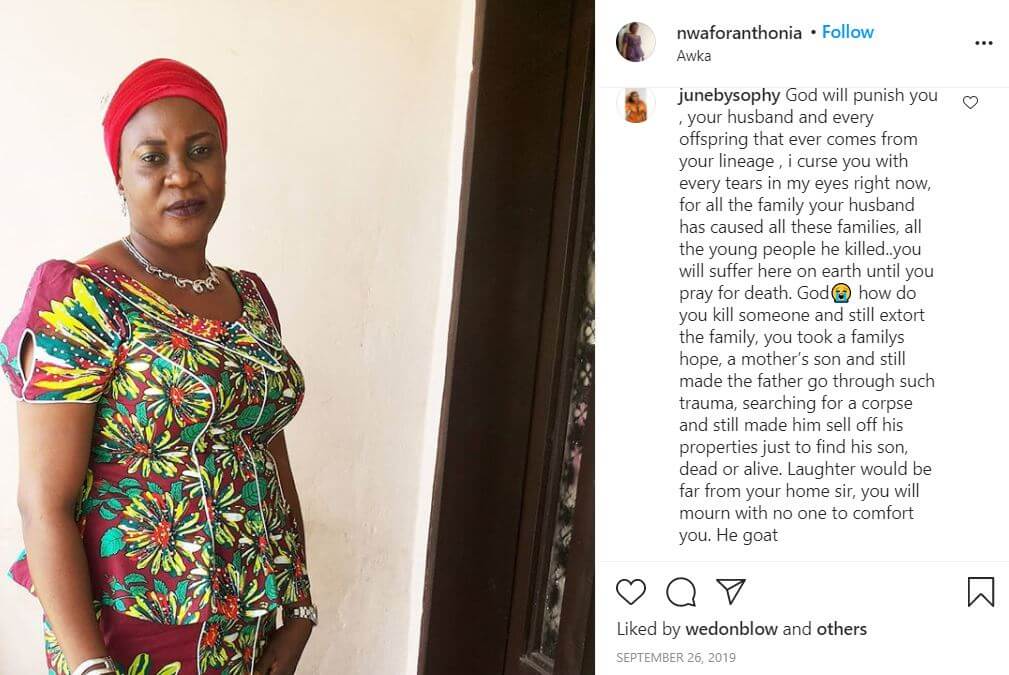Click the dark wooden door in photo
1009x675 pixels.
(x=508, y=337)
